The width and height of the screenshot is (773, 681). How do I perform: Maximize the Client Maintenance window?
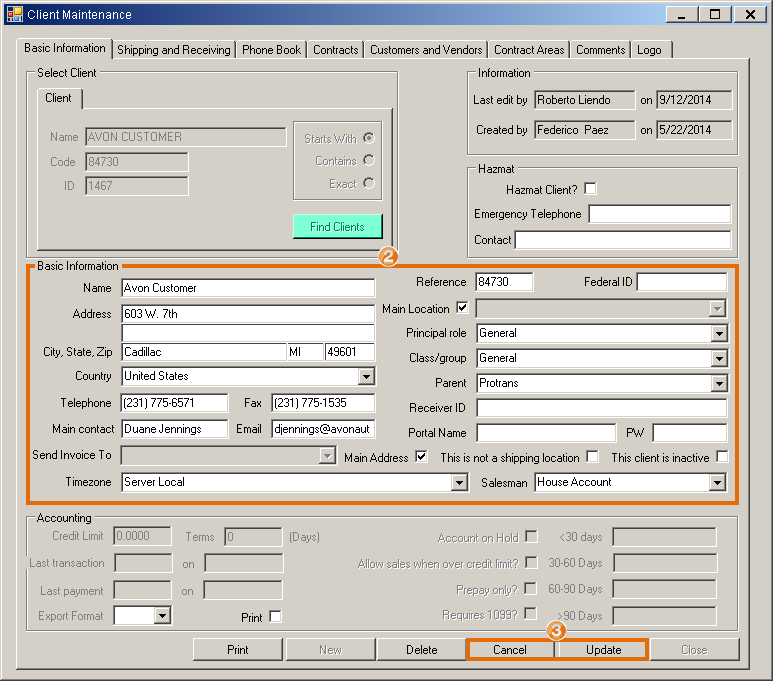click(x=715, y=14)
